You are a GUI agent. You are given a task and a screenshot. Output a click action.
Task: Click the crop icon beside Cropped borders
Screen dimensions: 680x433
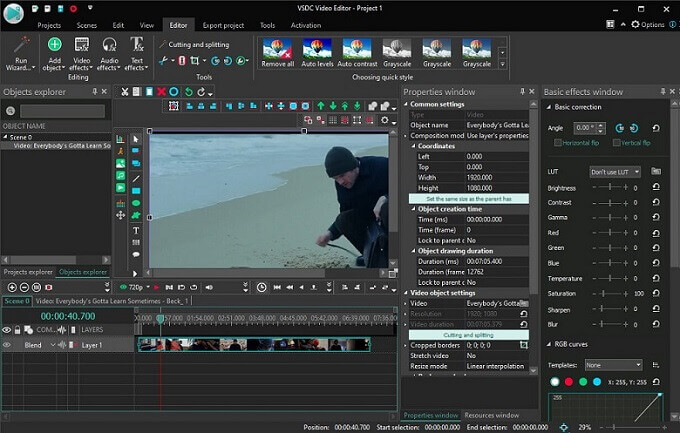click(524, 345)
